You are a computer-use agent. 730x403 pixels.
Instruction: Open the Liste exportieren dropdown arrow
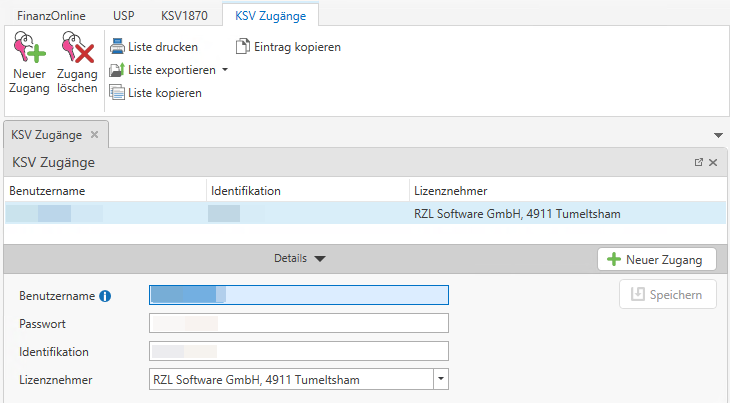pos(225,70)
